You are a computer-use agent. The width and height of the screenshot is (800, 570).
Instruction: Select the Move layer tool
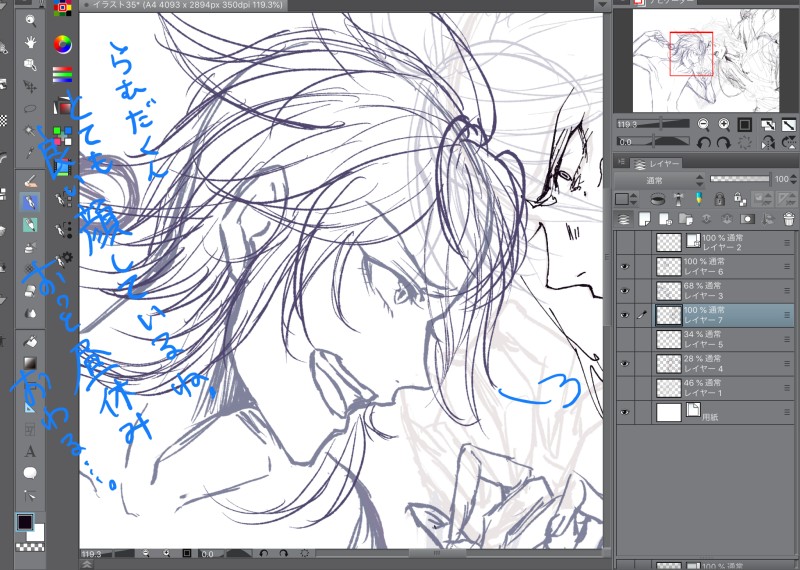coord(31,87)
